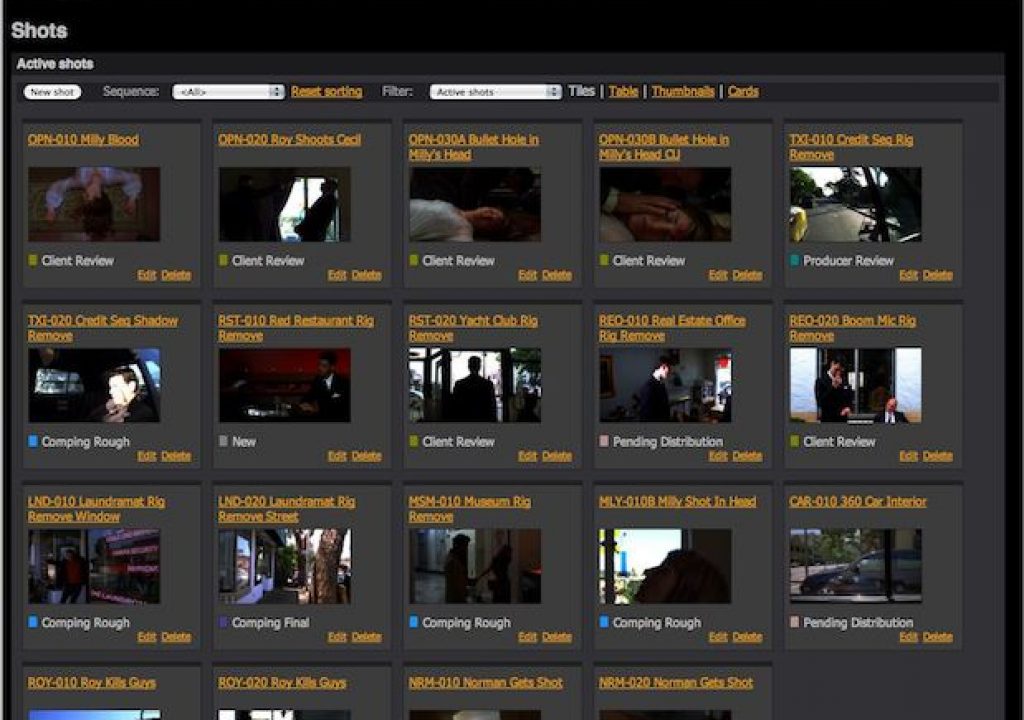Click OPN-010 Client Review olive swatch
The image size is (1024, 720).
pos(33,260)
